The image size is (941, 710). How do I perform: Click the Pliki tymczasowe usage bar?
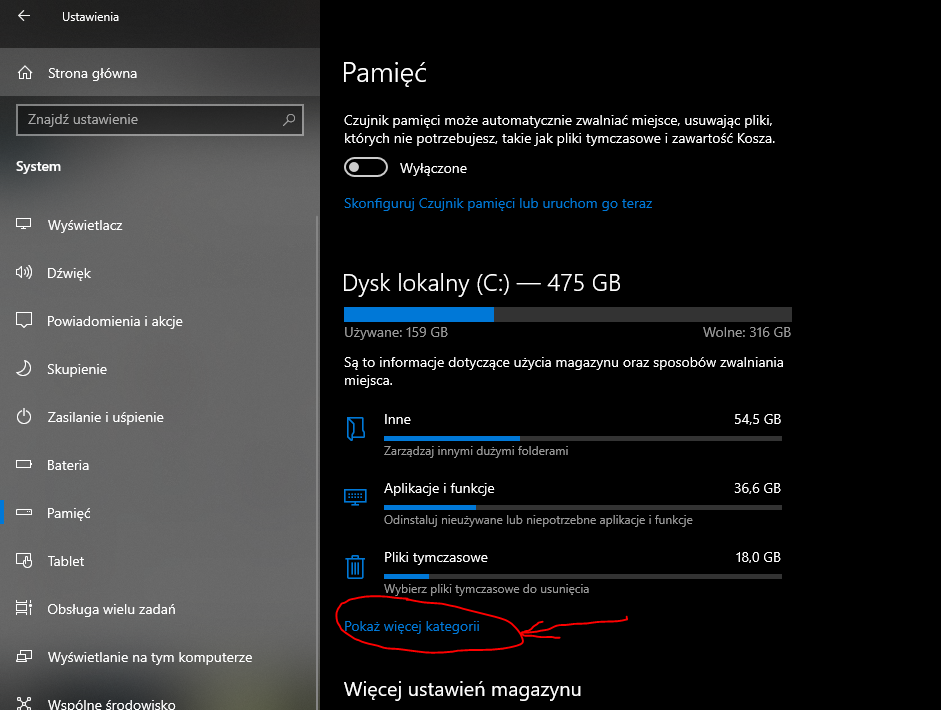point(583,577)
